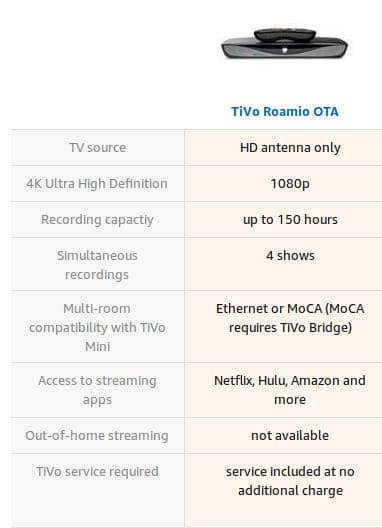The image size is (382, 528).
Task: Click the TiVo logo on the device front
Action: pyautogui.click(x=284, y=51)
